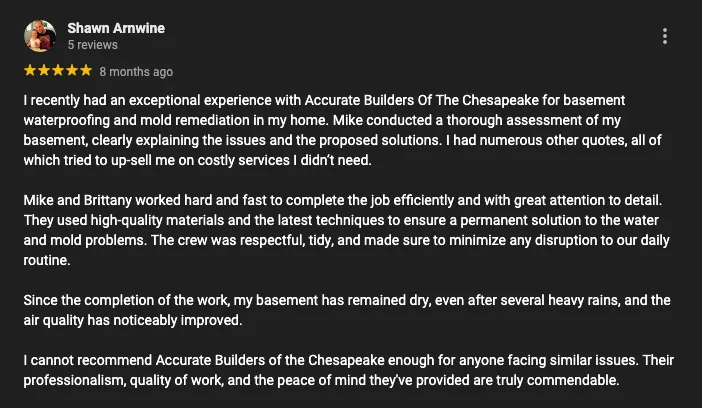The height and width of the screenshot is (408, 702).
Task: Click the line starting "which tried to up-sell me"
Action: tap(197, 160)
